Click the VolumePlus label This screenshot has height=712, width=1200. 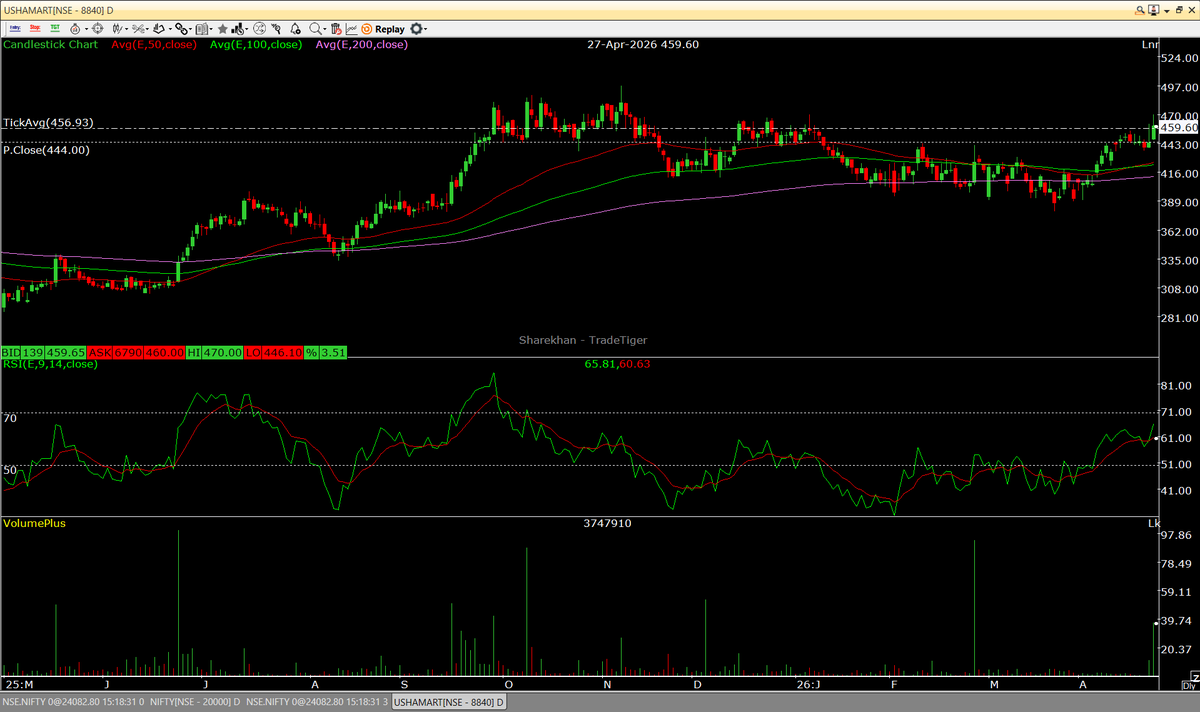click(x=35, y=523)
